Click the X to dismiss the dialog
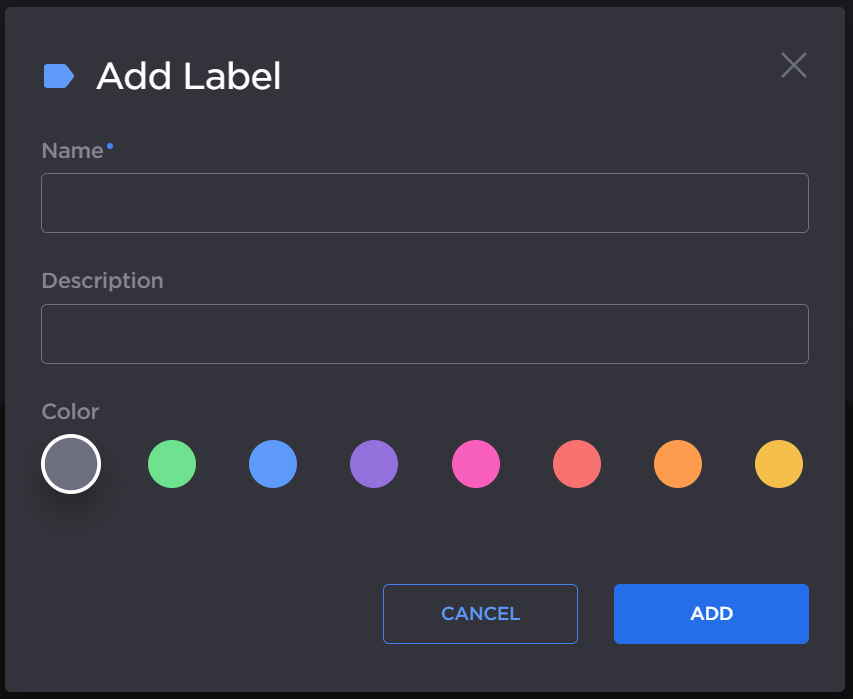The height and width of the screenshot is (699, 853). coord(793,65)
